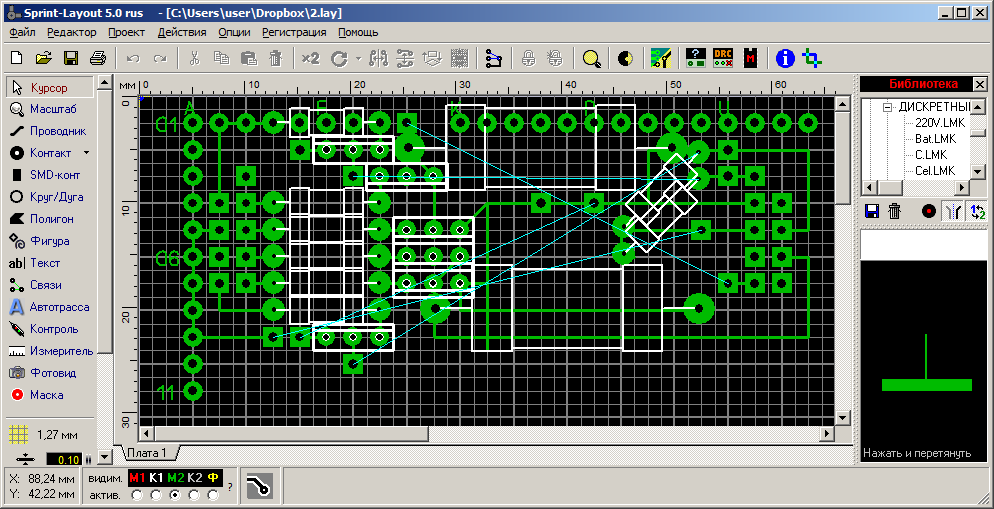This screenshot has height=509, width=994.
Task: Click the change layer side icon
Action: 432,58
